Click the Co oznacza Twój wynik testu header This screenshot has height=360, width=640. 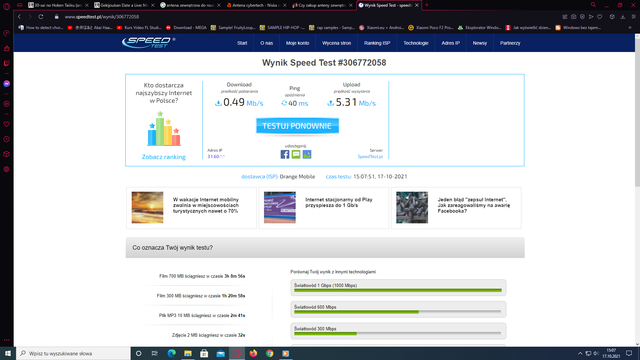(x=325, y=248)
